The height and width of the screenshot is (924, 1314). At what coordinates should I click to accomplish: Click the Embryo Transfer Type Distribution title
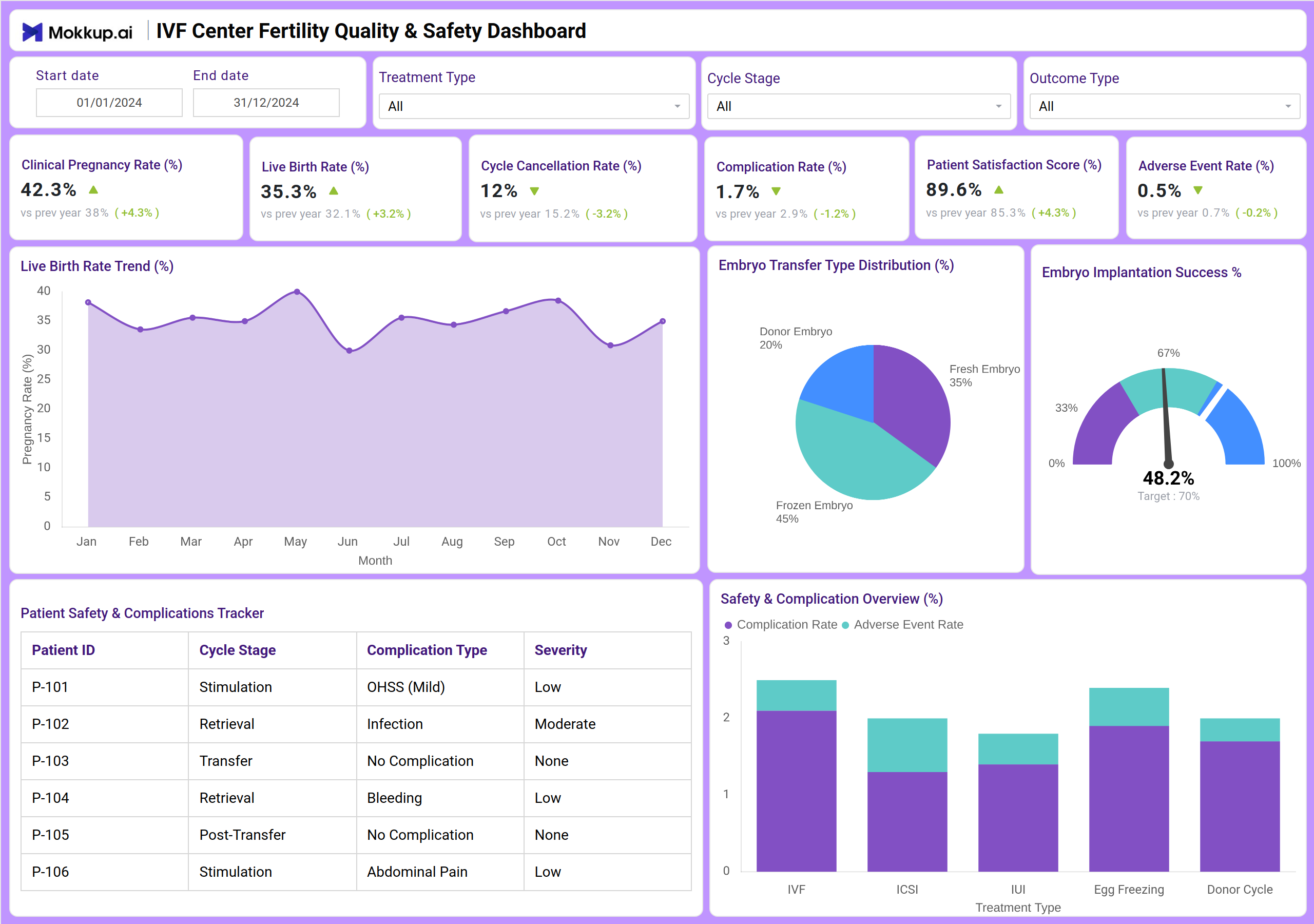(836, 265)
